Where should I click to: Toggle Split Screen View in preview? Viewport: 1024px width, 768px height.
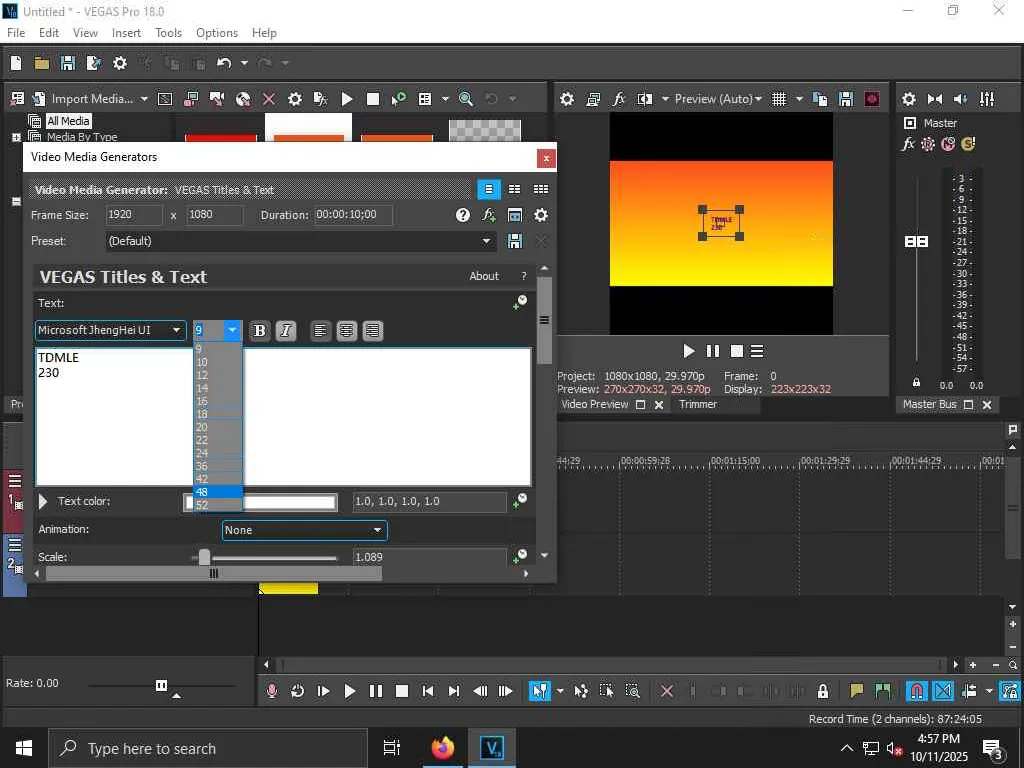pyautogui.click(x=645, y=99)
